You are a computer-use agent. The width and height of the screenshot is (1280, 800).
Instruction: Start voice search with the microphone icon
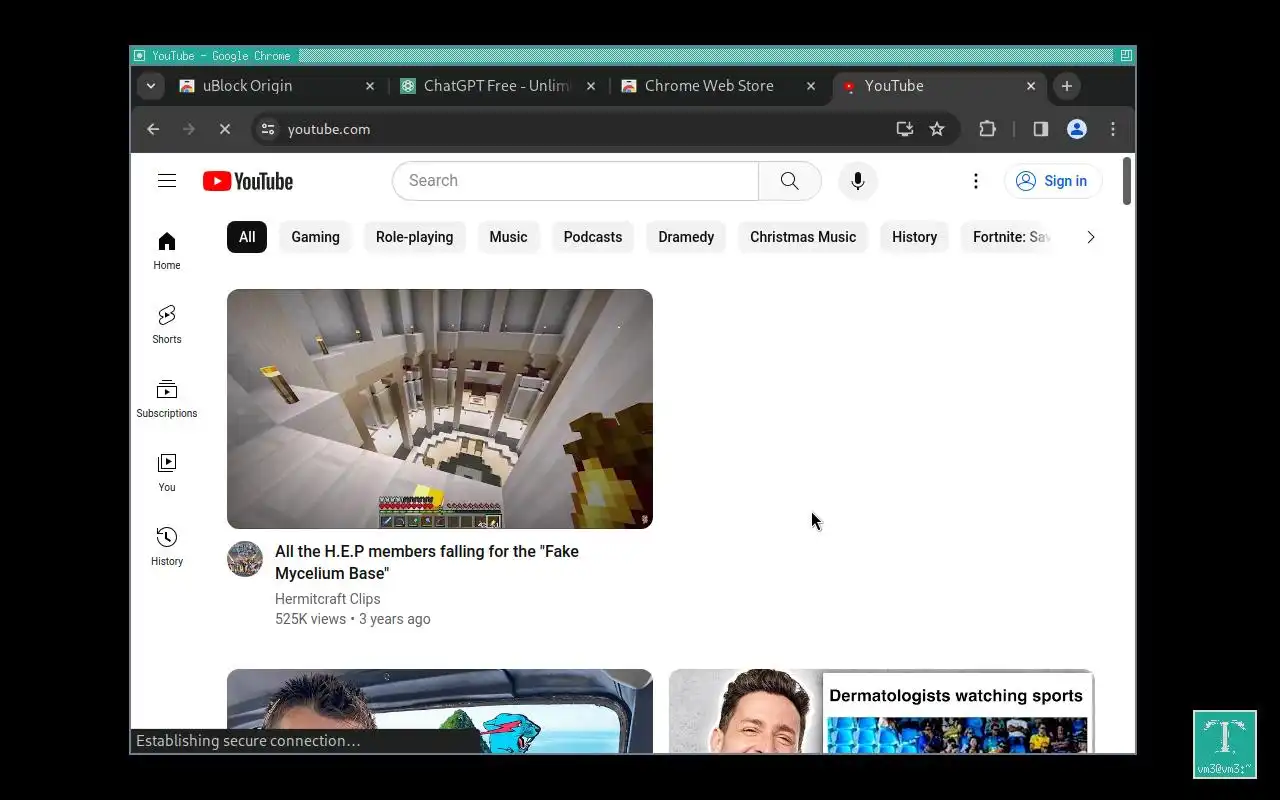857,181
